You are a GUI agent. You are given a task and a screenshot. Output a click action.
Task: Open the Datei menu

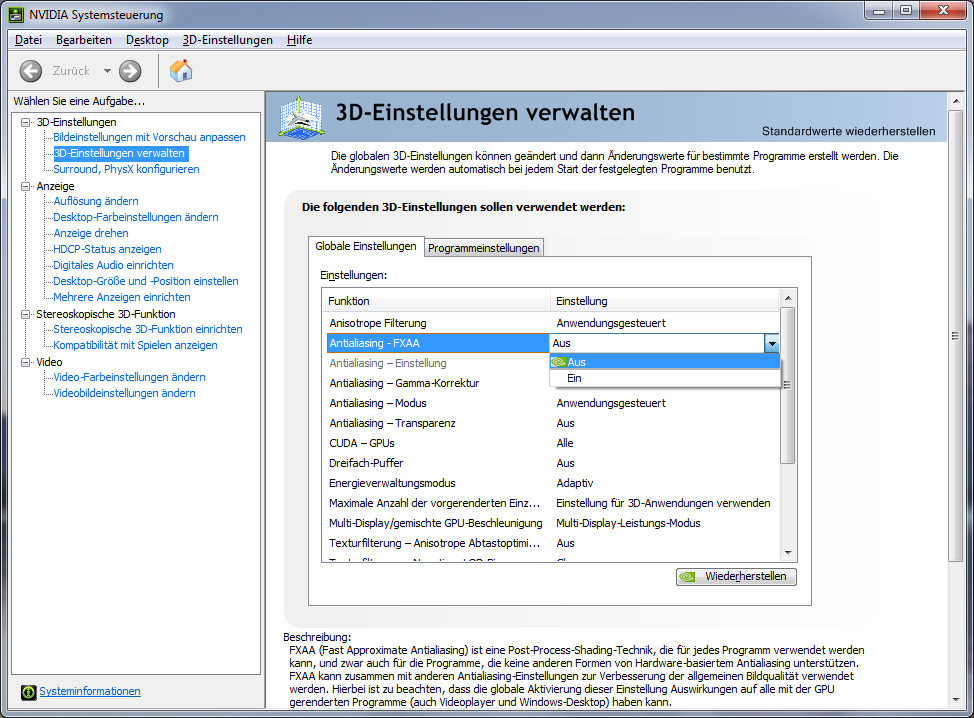pyautogui.click(x=29, y=40)
